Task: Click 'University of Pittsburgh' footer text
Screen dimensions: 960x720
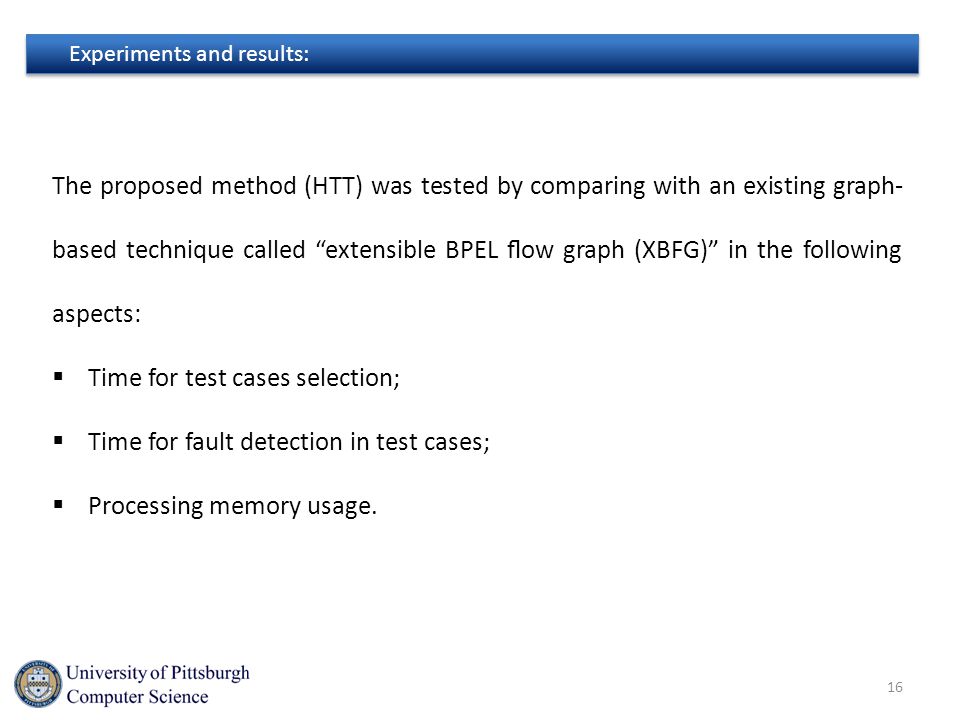Action: click(158, 672)
